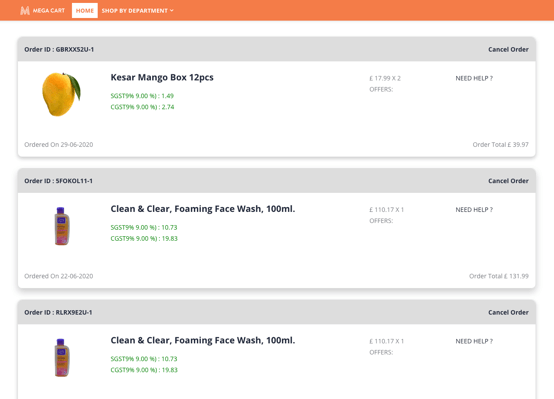
Task: Select Order ID : GBRXX52U-1 text
Action: [59, 49]
